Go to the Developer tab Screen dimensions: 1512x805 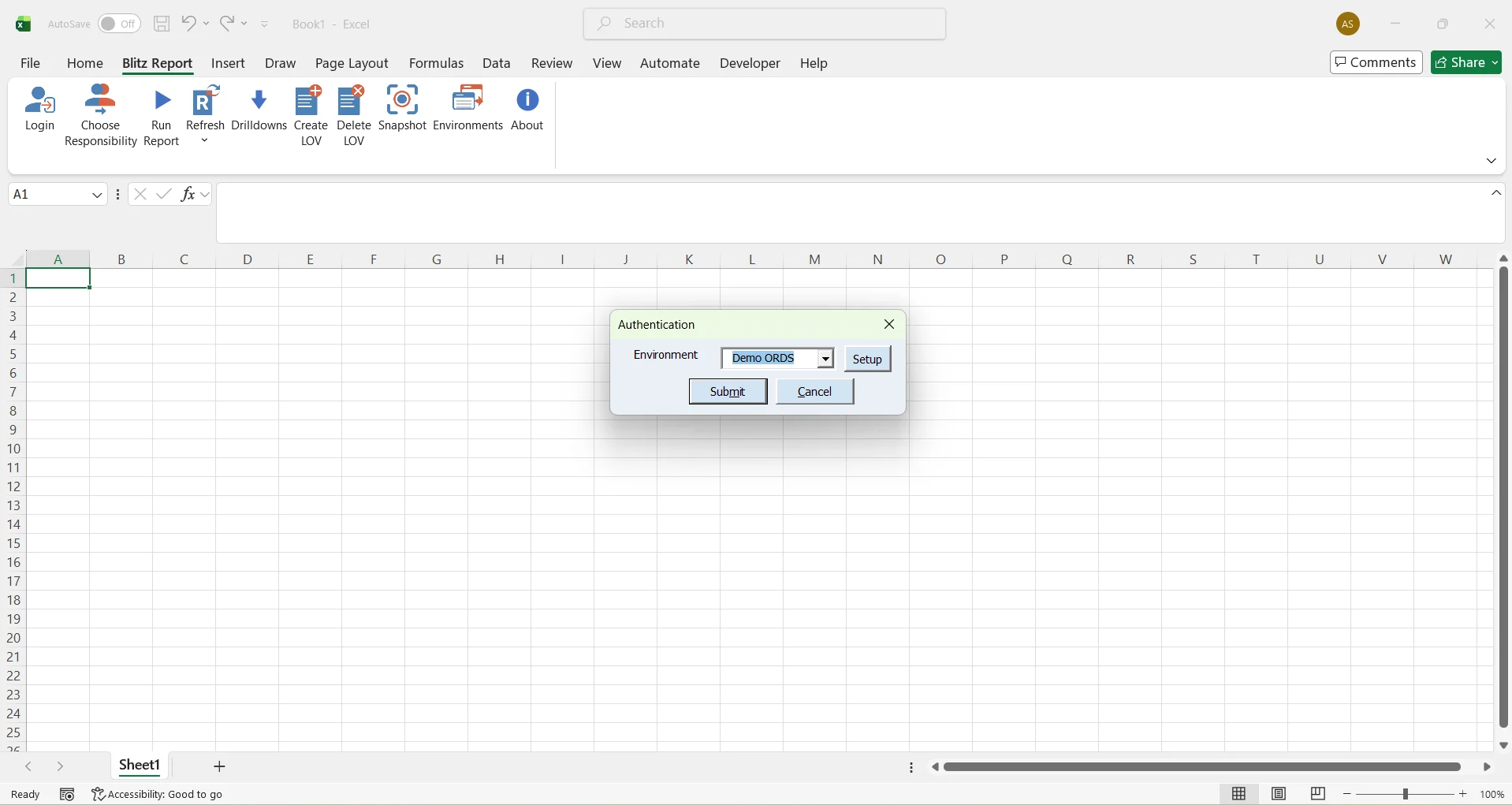(750, 63)
